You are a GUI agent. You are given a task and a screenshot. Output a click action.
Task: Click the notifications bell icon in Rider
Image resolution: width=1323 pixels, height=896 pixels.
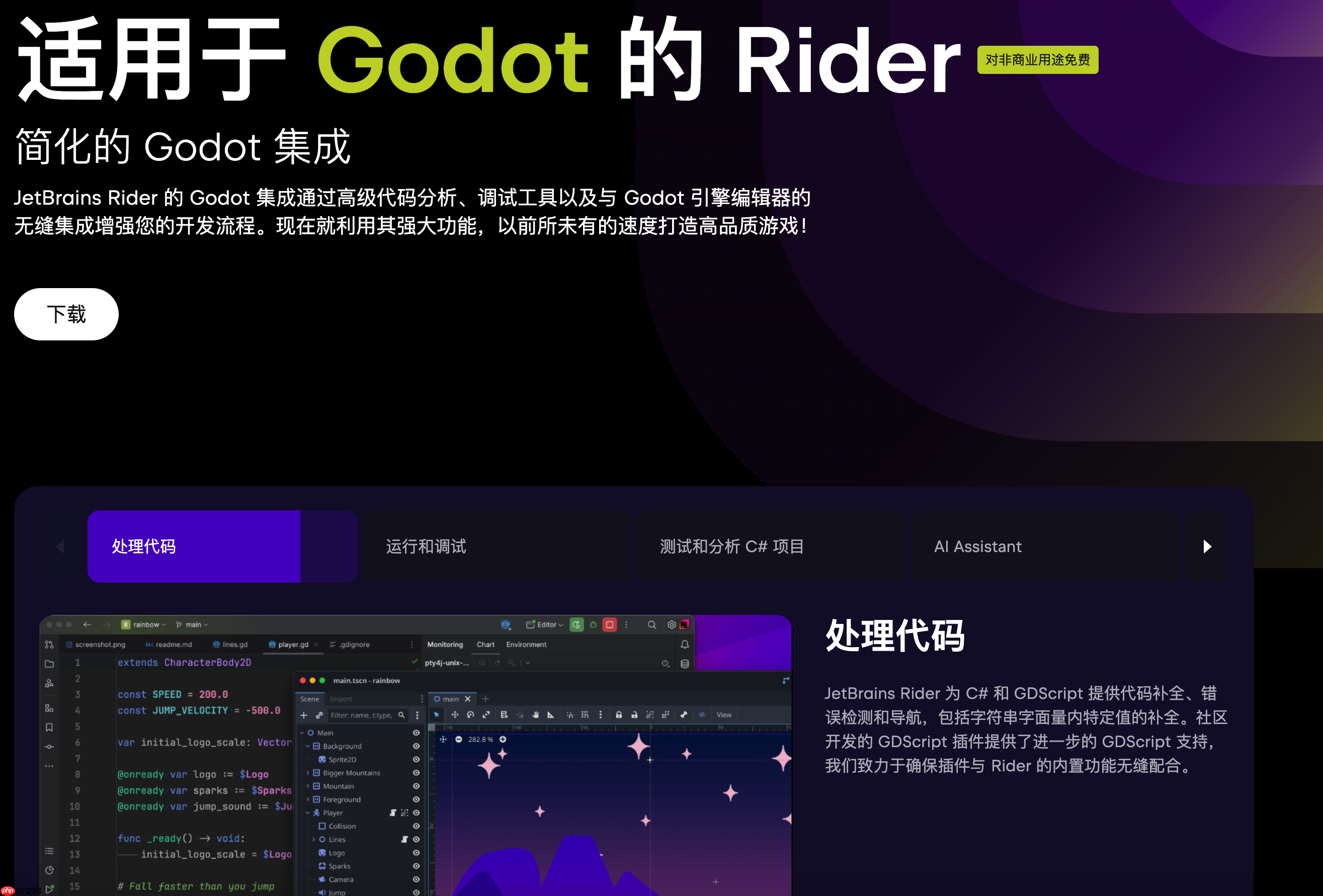[686, 644]
